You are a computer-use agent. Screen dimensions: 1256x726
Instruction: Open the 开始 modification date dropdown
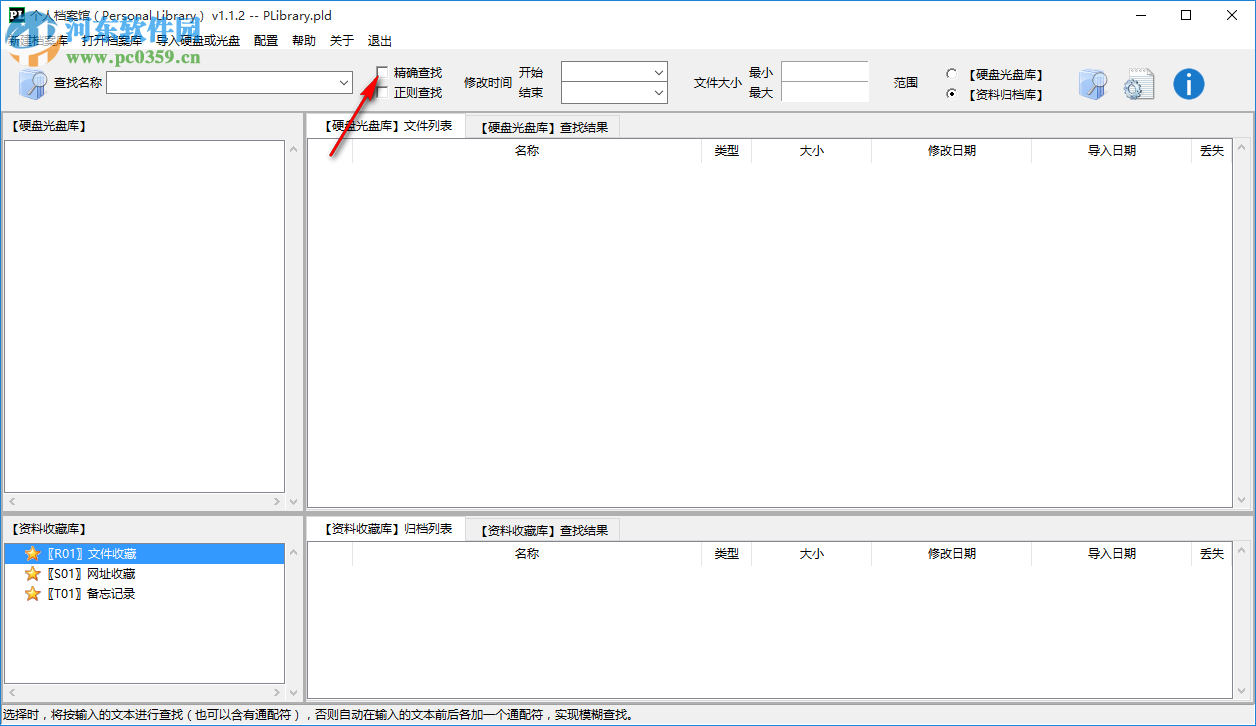[657, 72]
